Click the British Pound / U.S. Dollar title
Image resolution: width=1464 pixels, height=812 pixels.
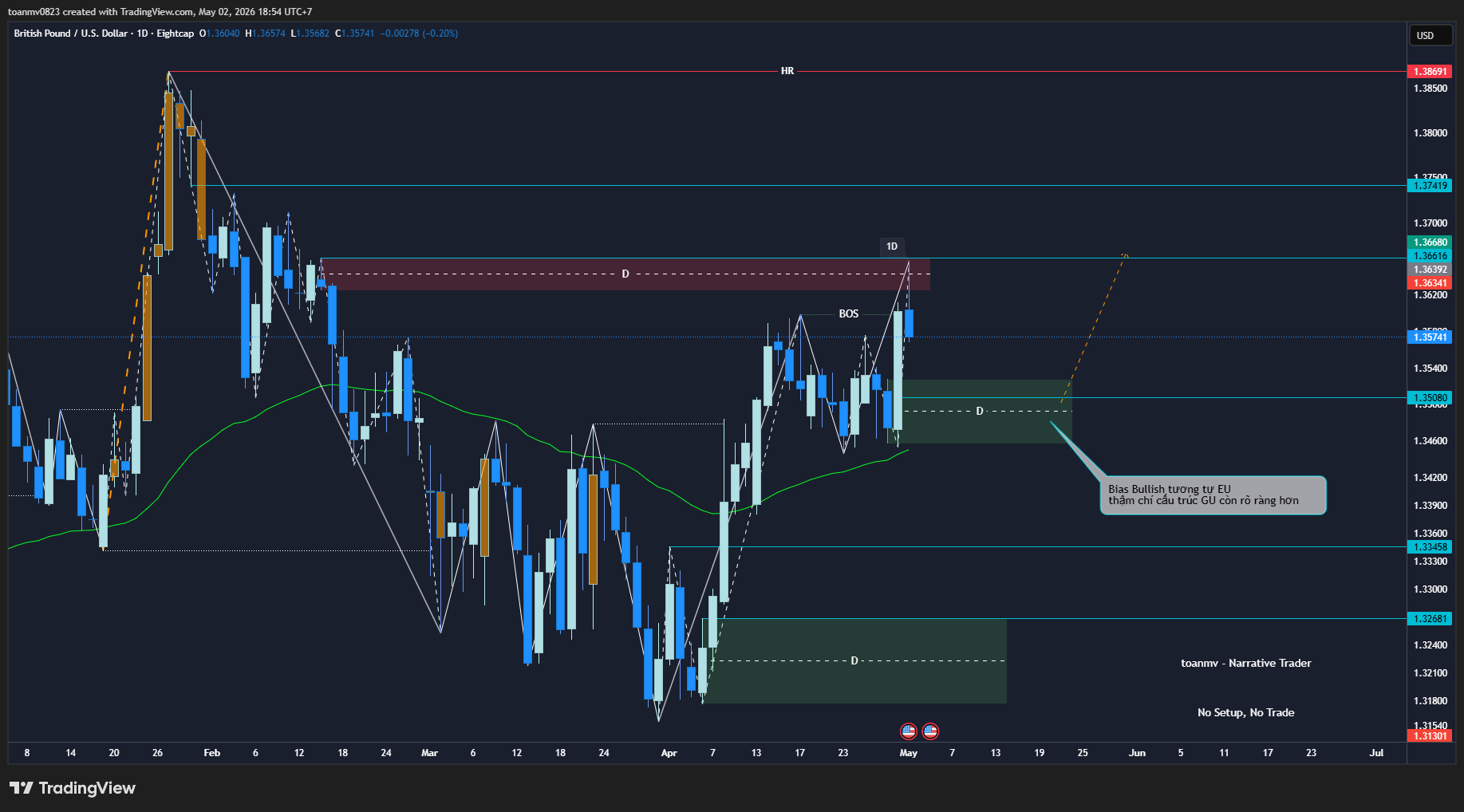click(70, 34)
